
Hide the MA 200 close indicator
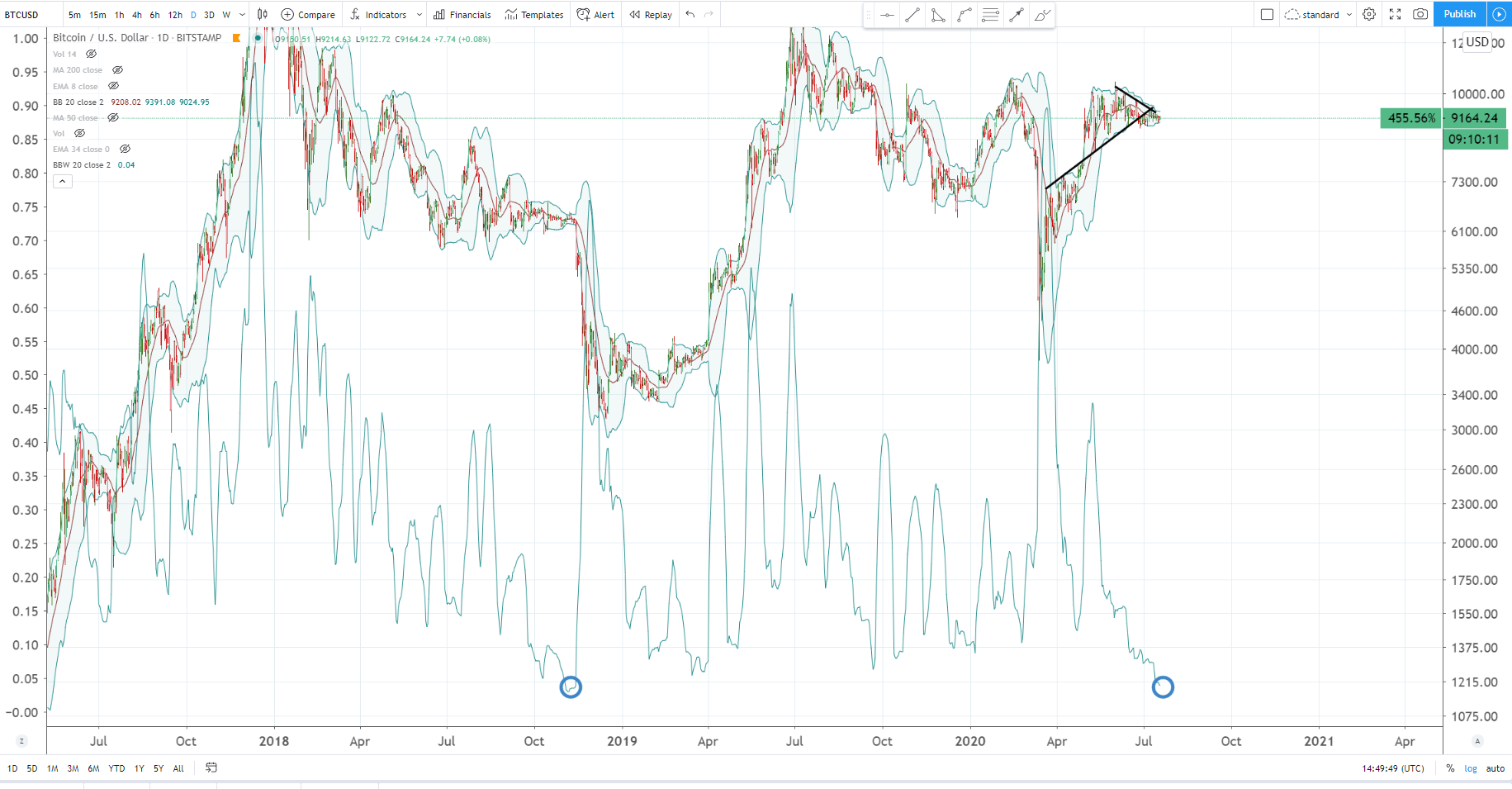pos(118,70)
